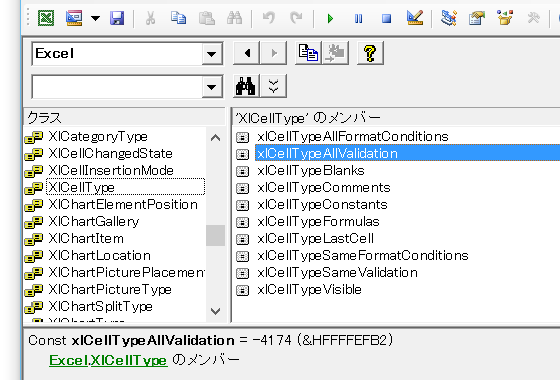Image resolution: width=560 pixels, height=380 pixels.
Task: Go back in Object Browser
Action: [246, 53]
